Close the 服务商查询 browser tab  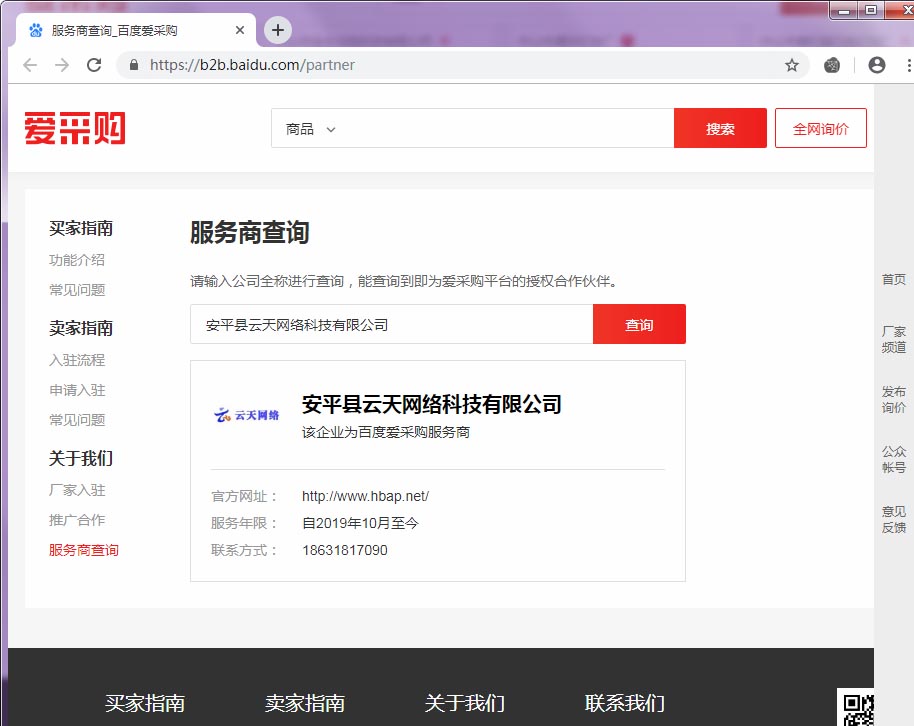[240, 30]
